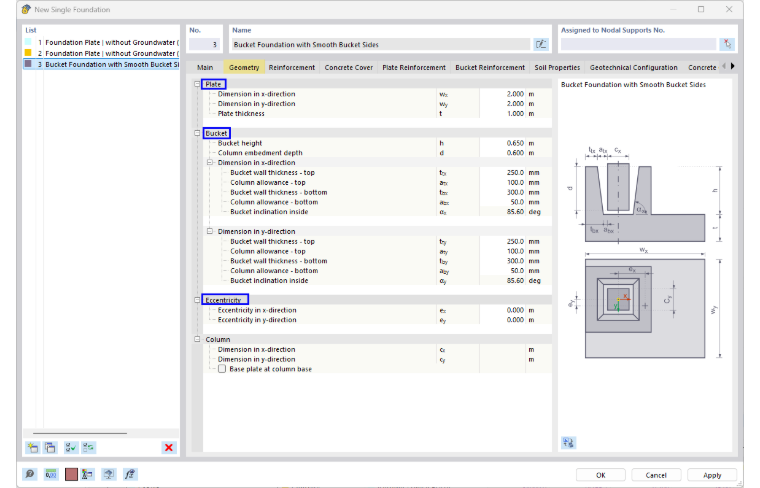Switch to the Main tab
The image size is (760, 488).
[205, 67]
